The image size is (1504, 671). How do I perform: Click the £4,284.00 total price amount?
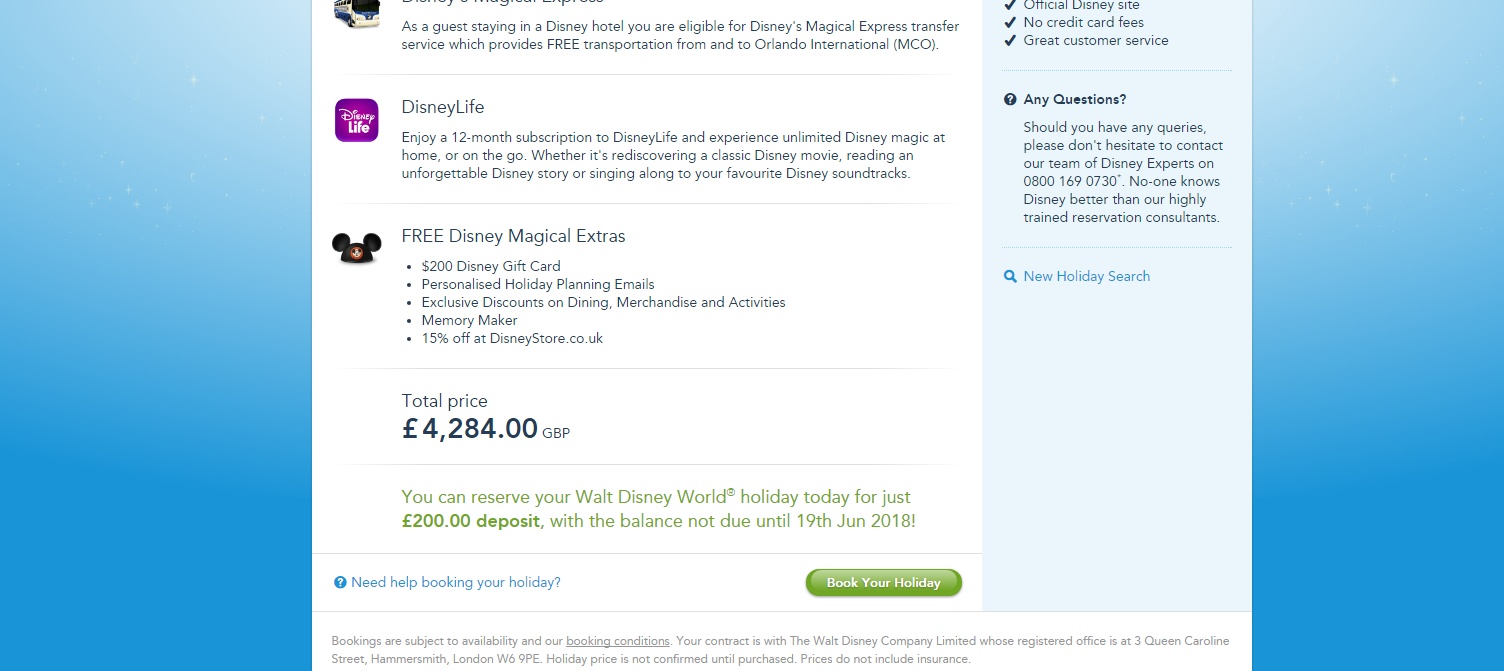pos(470,429)
